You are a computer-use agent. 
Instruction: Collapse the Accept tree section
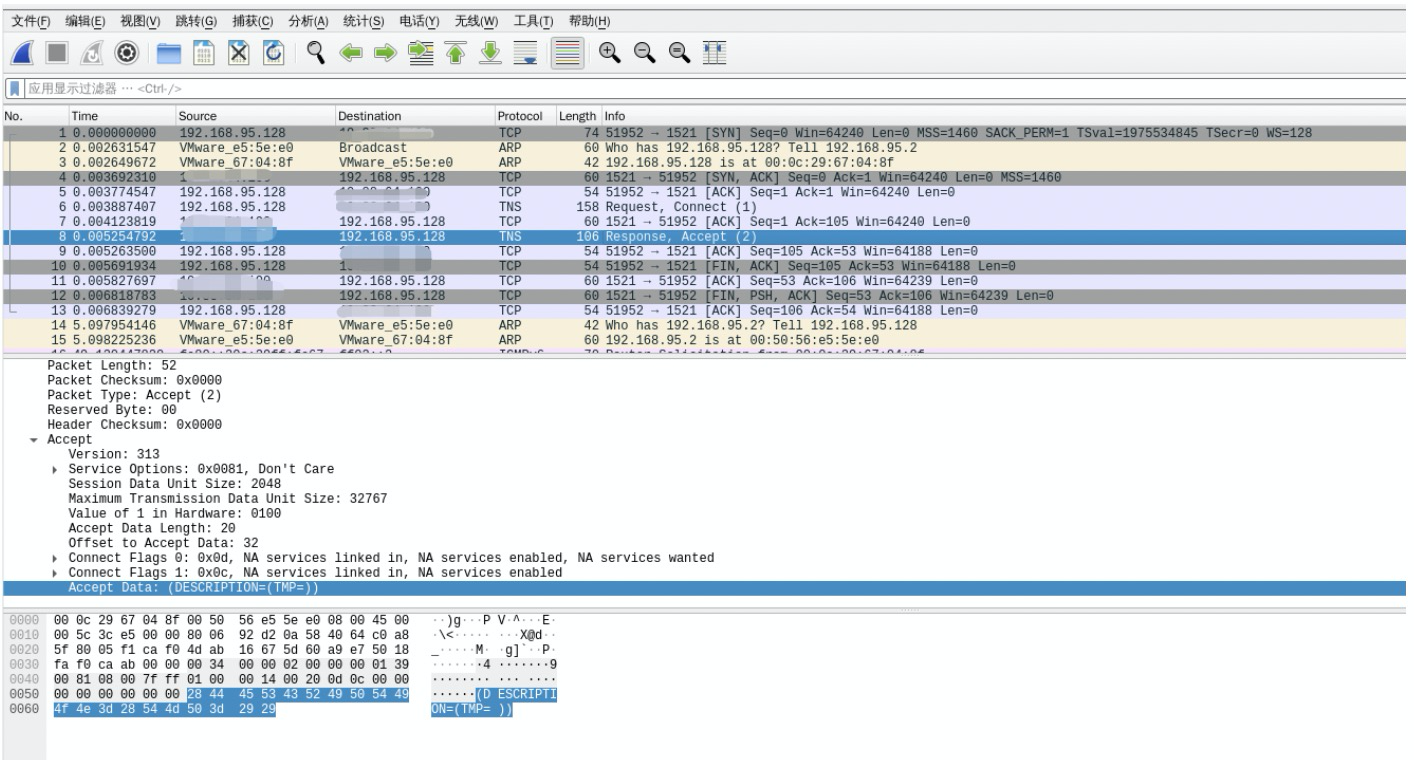[x=36, y=440]
